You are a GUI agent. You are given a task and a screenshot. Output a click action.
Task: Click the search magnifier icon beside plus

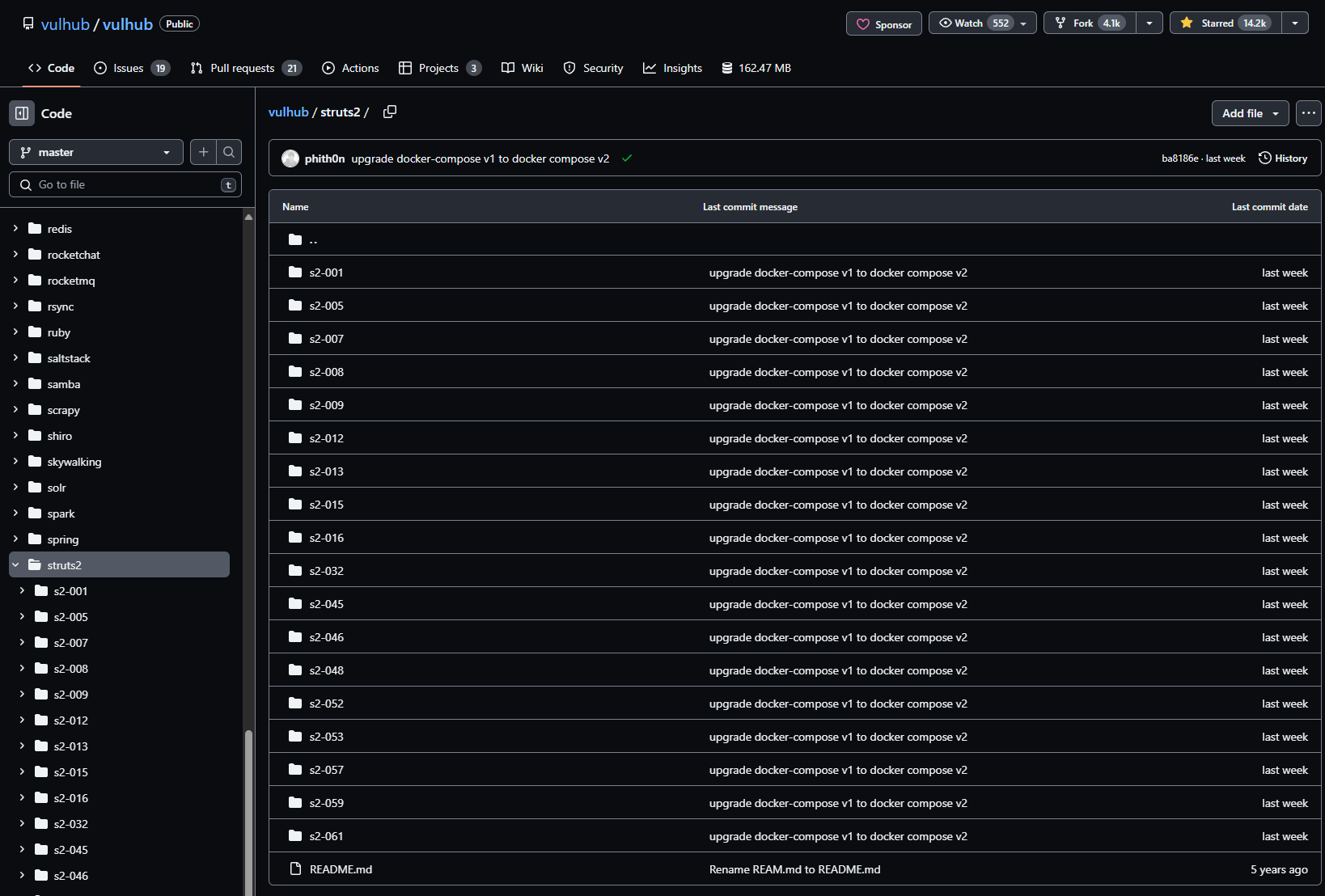(229, 152)
